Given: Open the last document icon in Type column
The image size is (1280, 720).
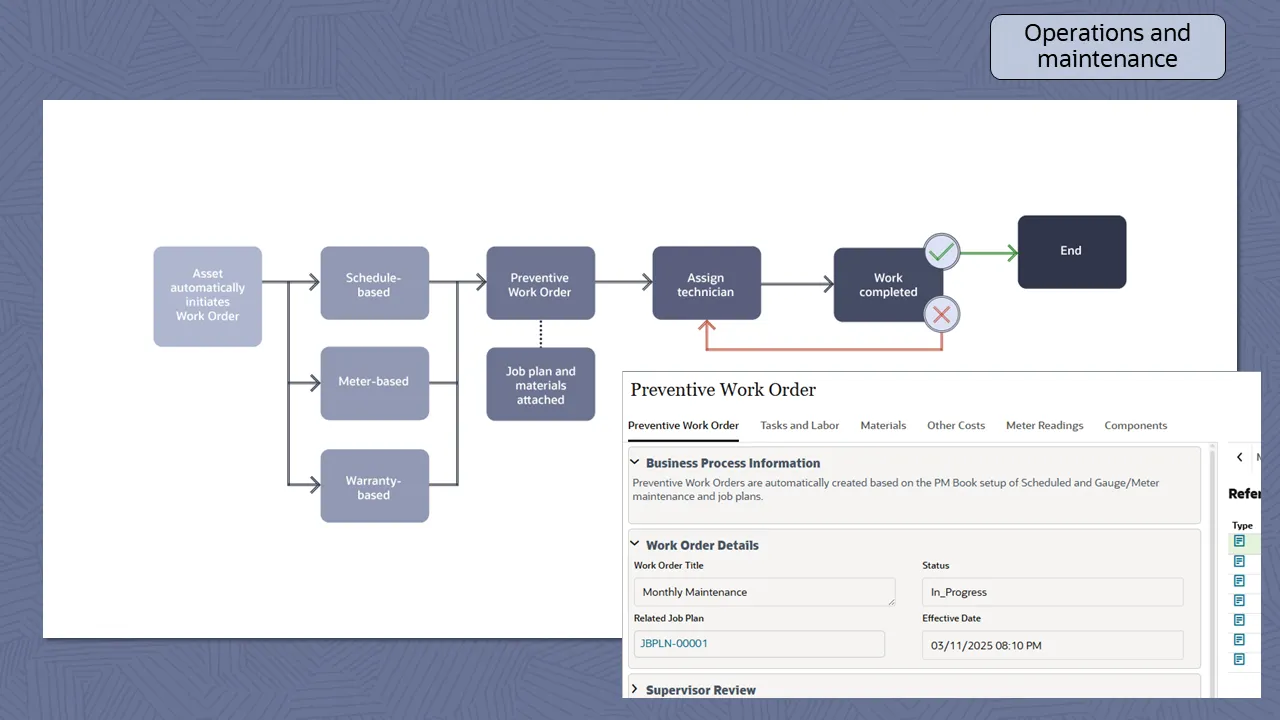Looking at the screenshot, I should 1239,659.
